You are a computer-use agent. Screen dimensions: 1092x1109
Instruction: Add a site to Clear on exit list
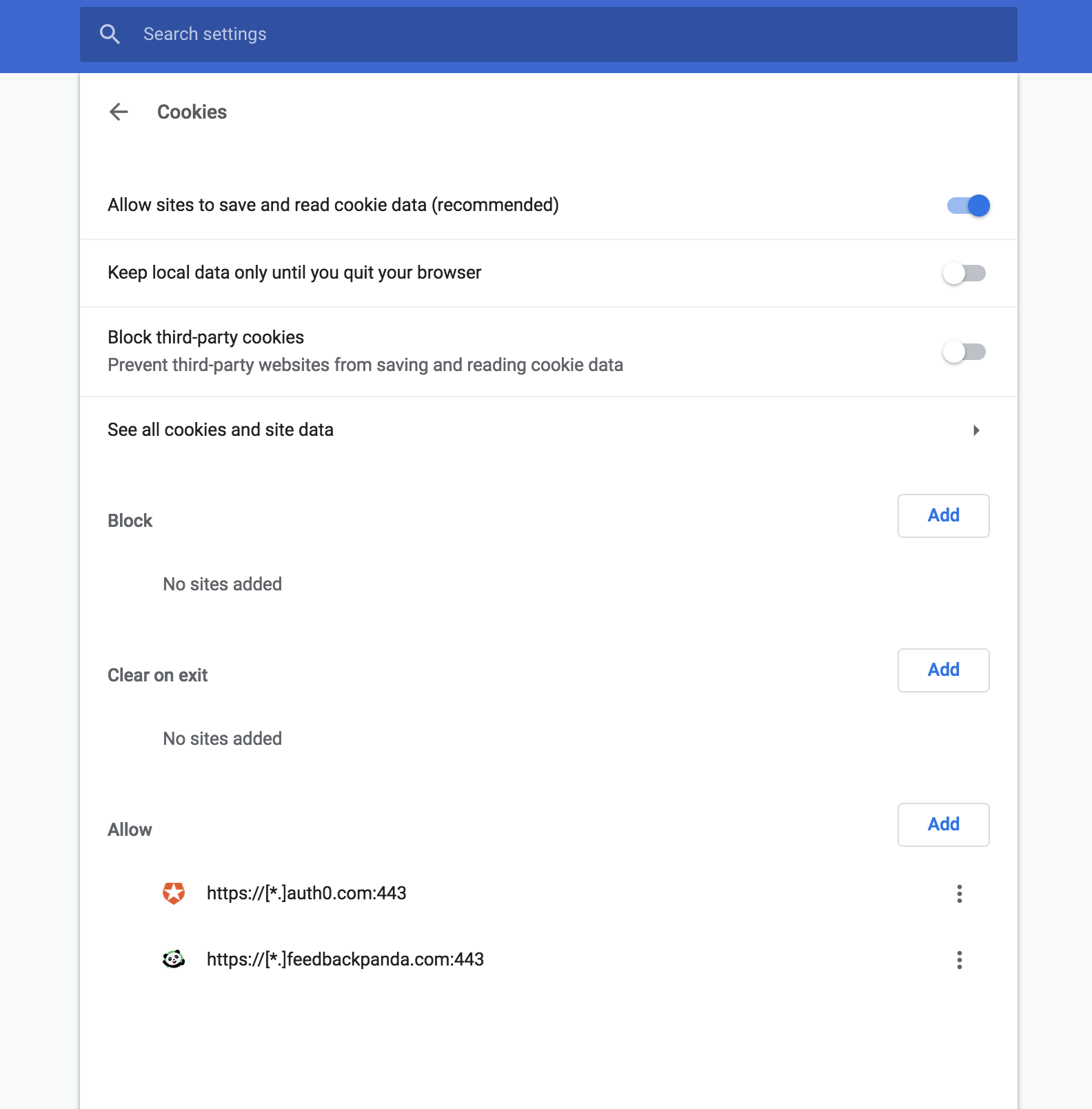(x=943, y=670)
